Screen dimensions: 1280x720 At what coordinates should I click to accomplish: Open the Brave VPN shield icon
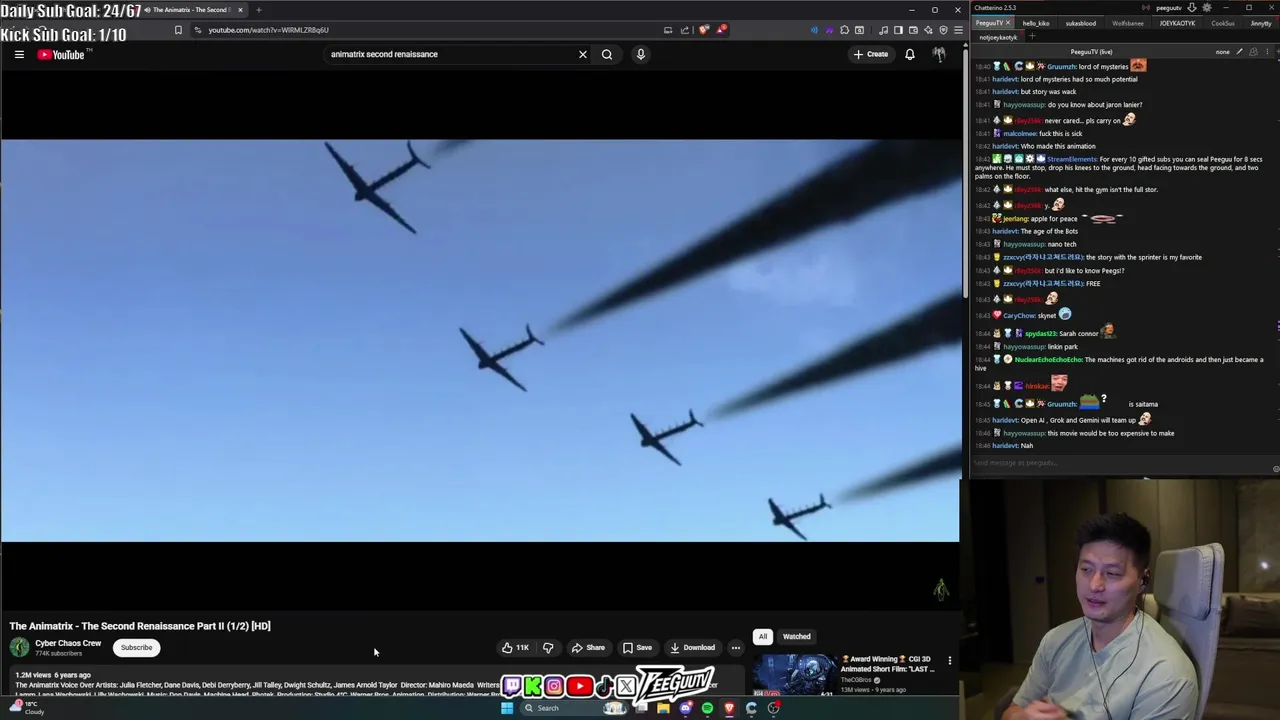tap(943, 30)
